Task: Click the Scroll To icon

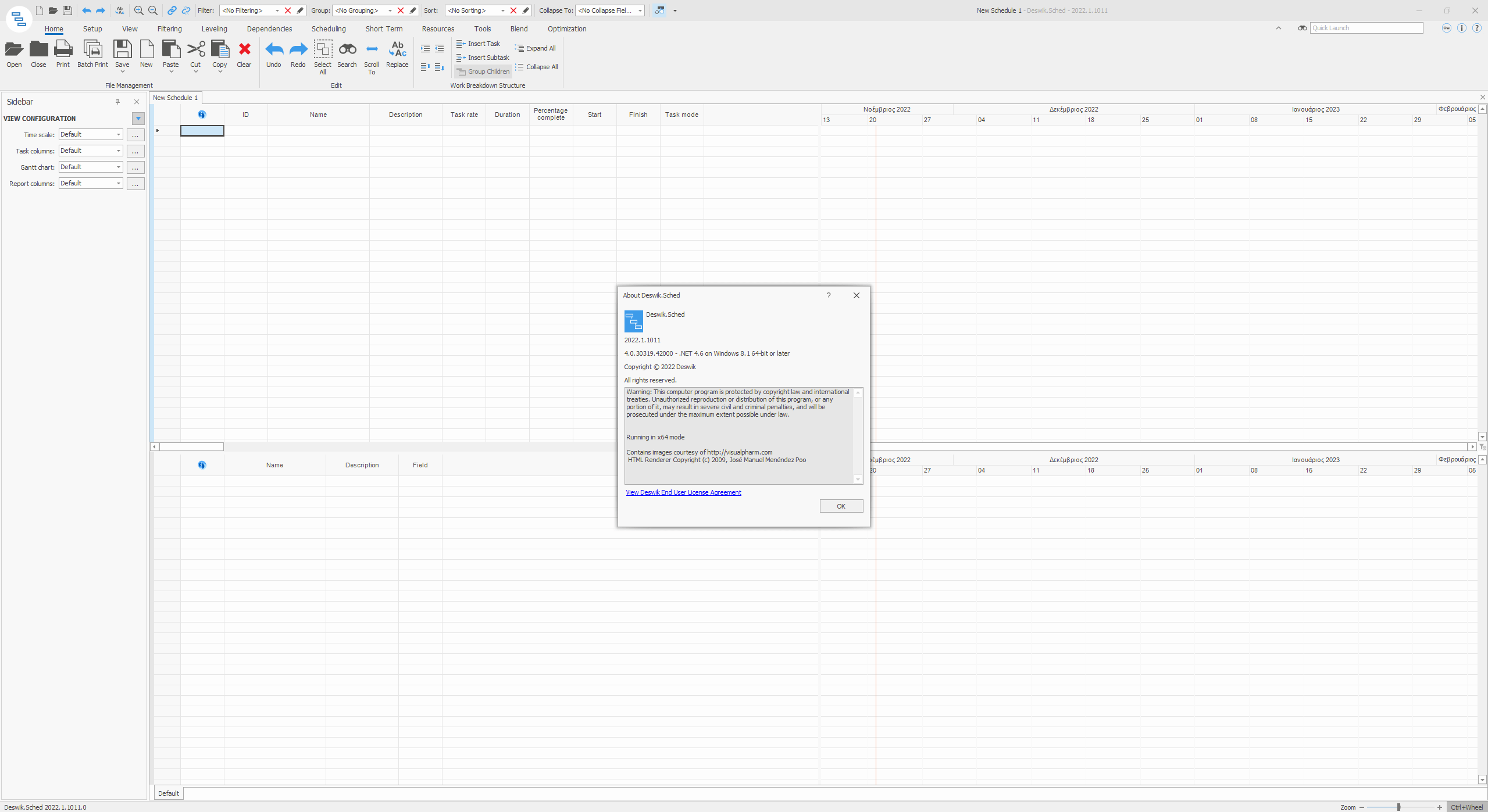Action: 372,50
